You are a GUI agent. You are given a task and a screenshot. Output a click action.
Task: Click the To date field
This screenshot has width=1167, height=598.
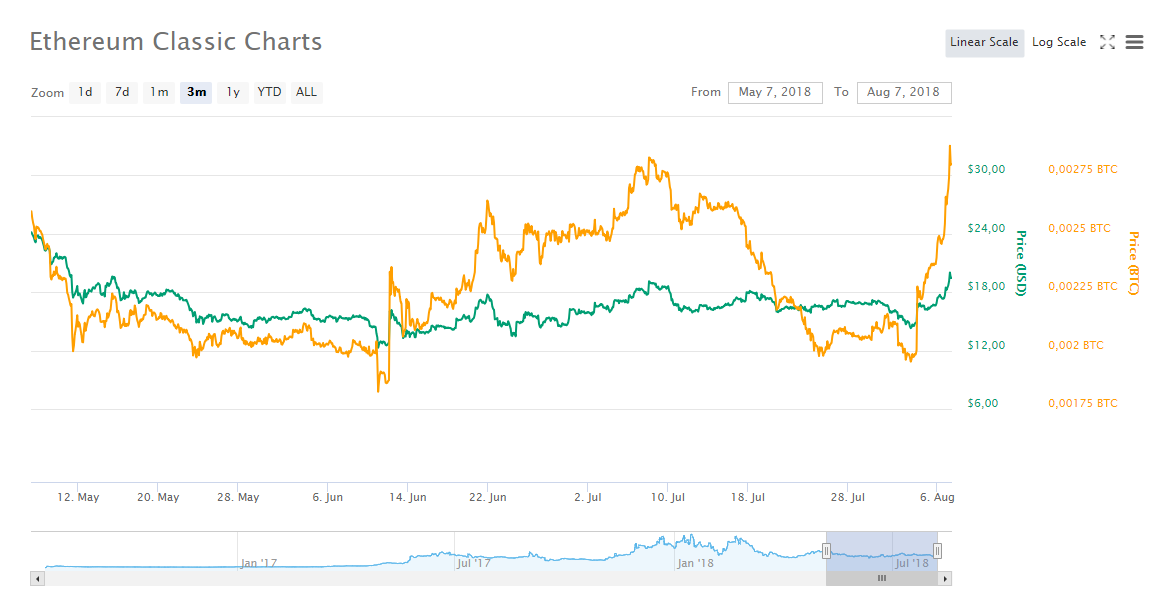tap(904, 92)
